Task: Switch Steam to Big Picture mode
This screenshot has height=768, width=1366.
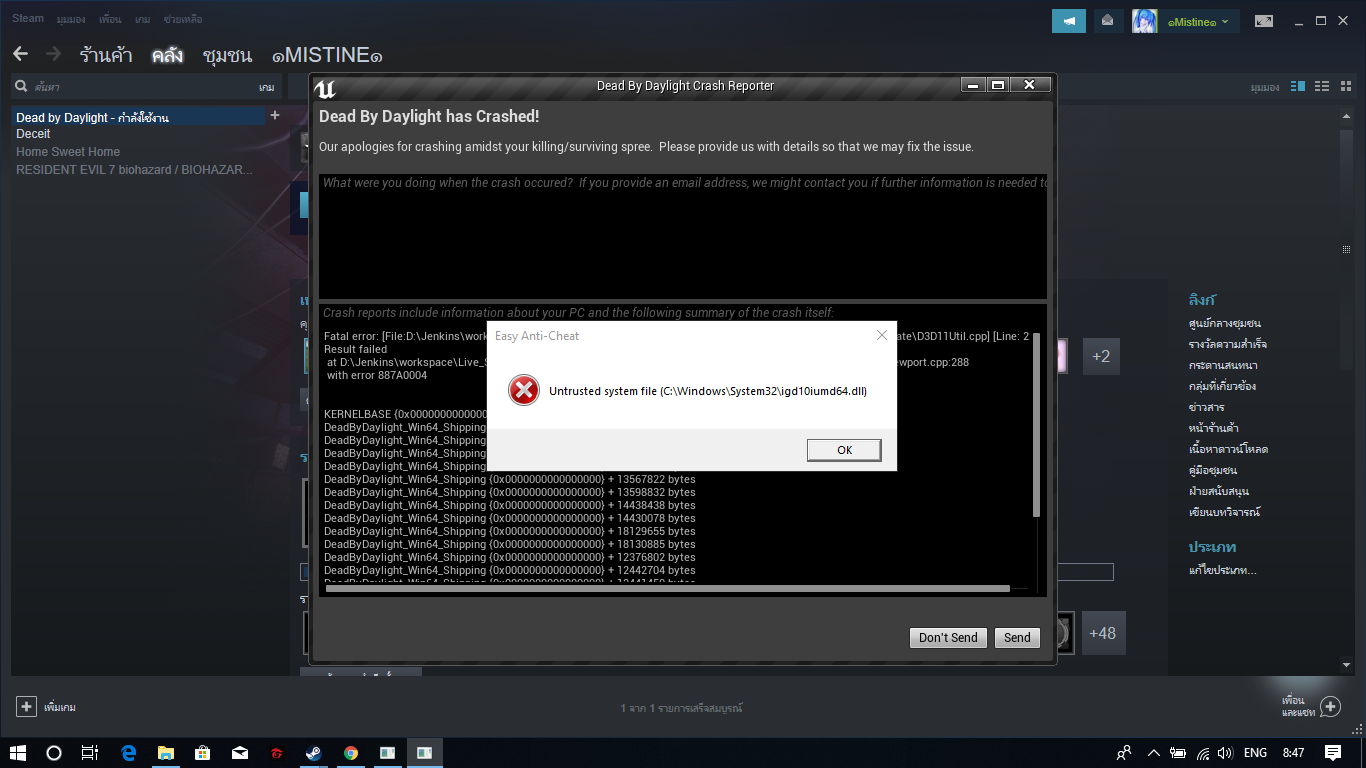Action: click(x=1264, y=21)
